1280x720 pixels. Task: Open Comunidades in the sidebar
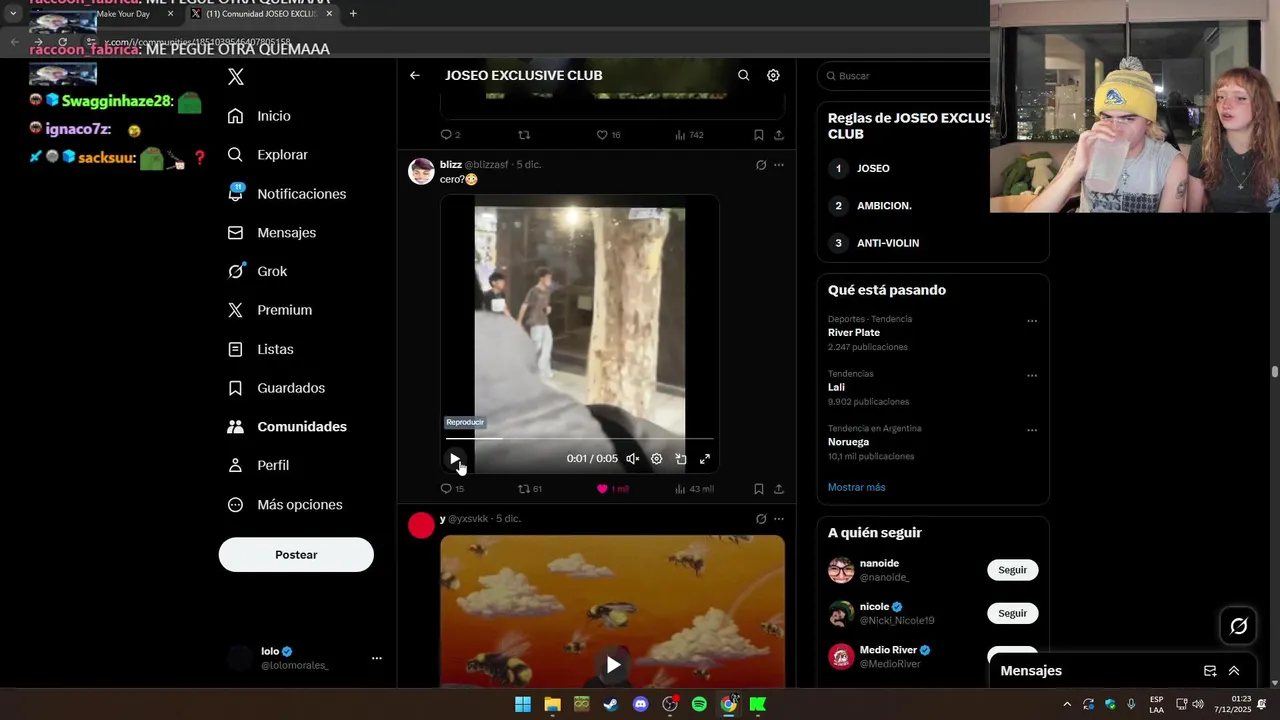coord(288,426)
